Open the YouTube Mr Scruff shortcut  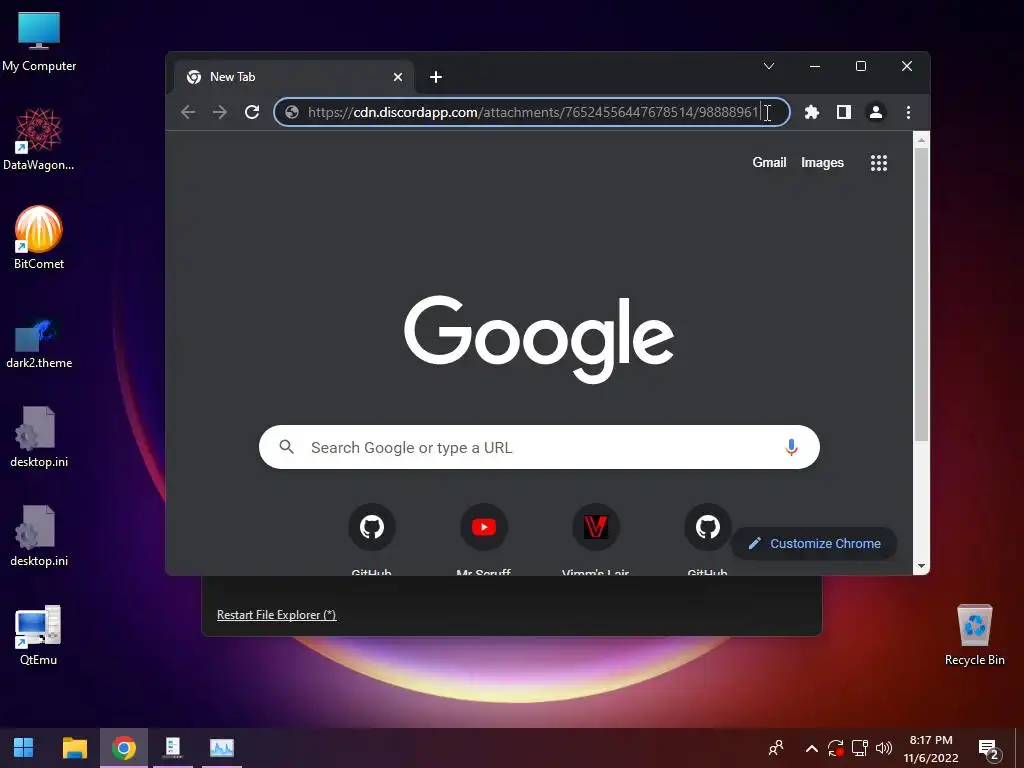pyautogui.click(x=484, y=527)
